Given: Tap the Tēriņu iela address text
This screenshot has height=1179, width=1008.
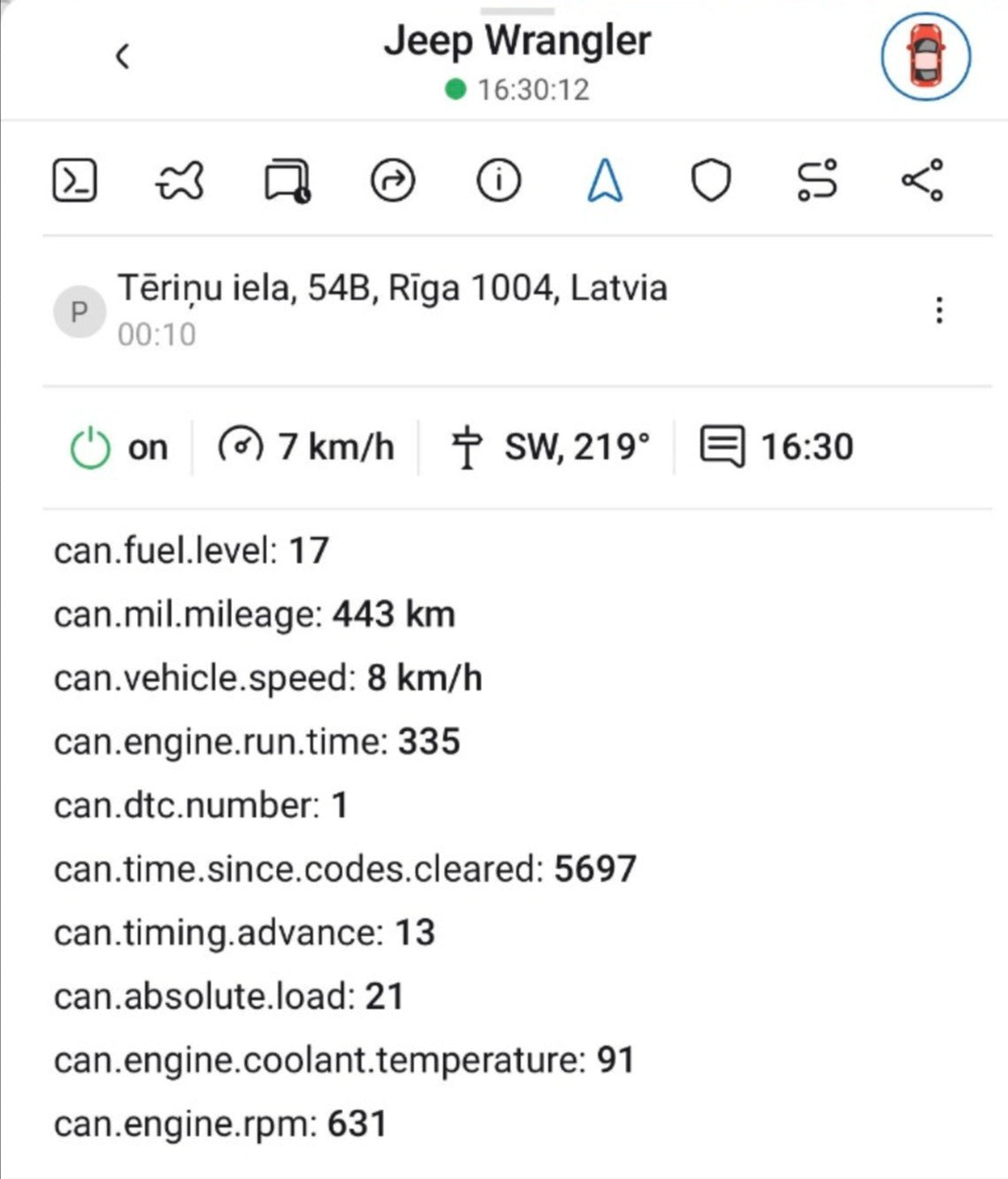Looking at the screenshot, I should (392, 288).
